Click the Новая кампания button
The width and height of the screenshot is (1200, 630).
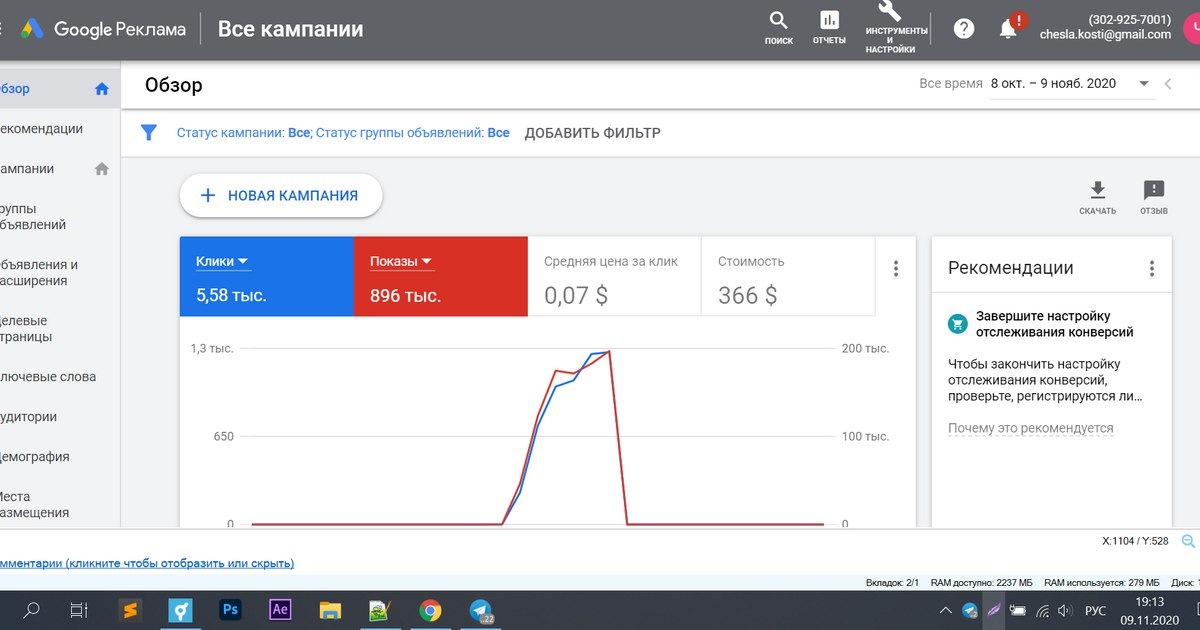281,196
